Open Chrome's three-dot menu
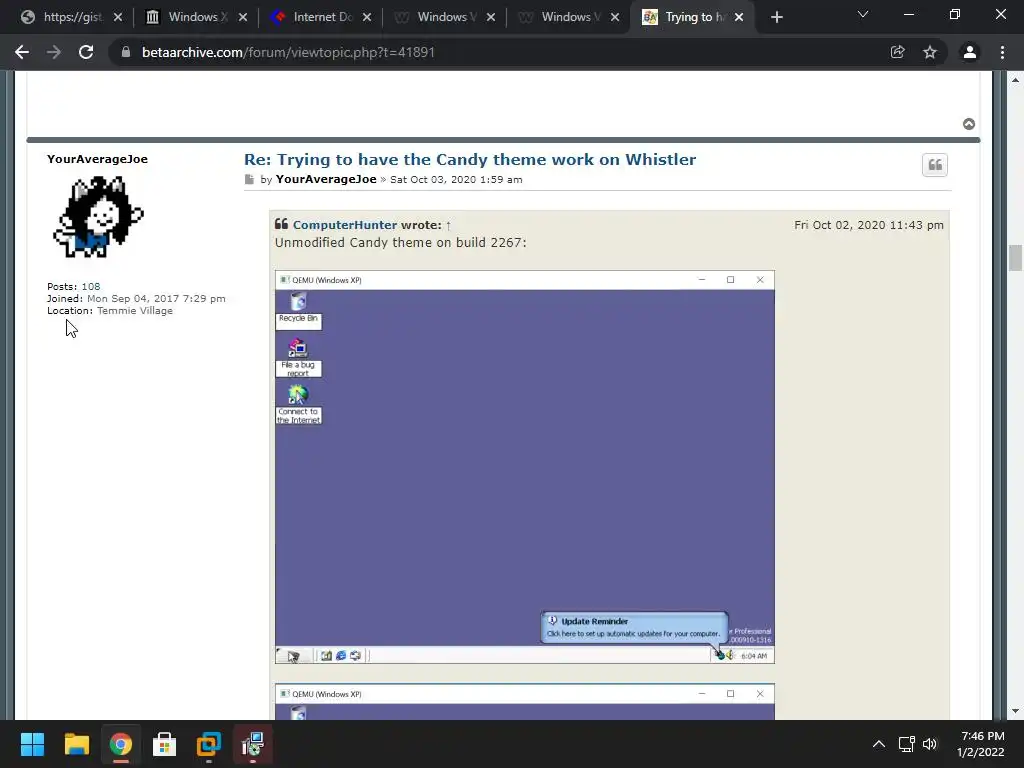1024x768 pixels. (x=1002, y=52)
